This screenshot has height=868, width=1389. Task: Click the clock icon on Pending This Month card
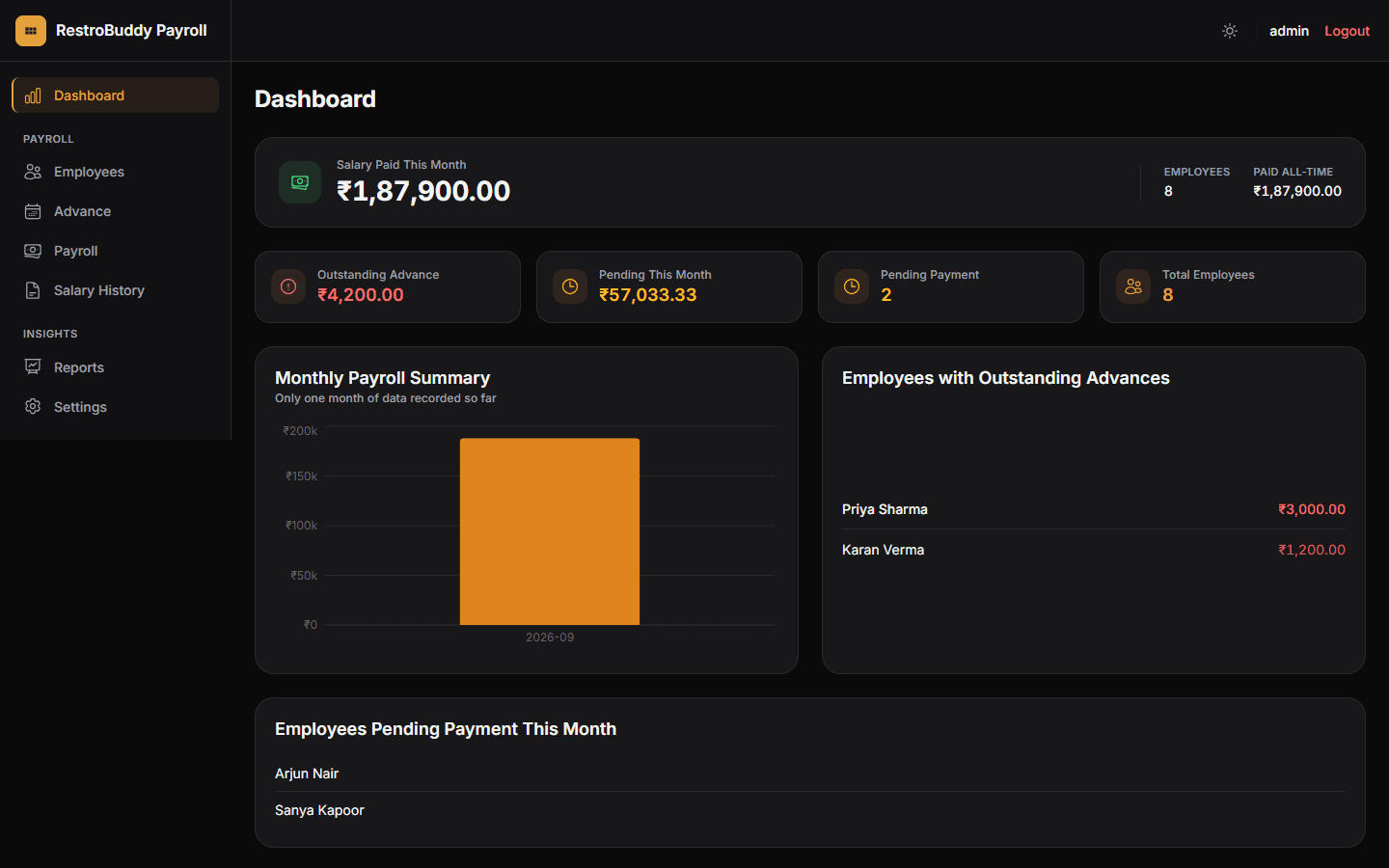coord(570,286)
